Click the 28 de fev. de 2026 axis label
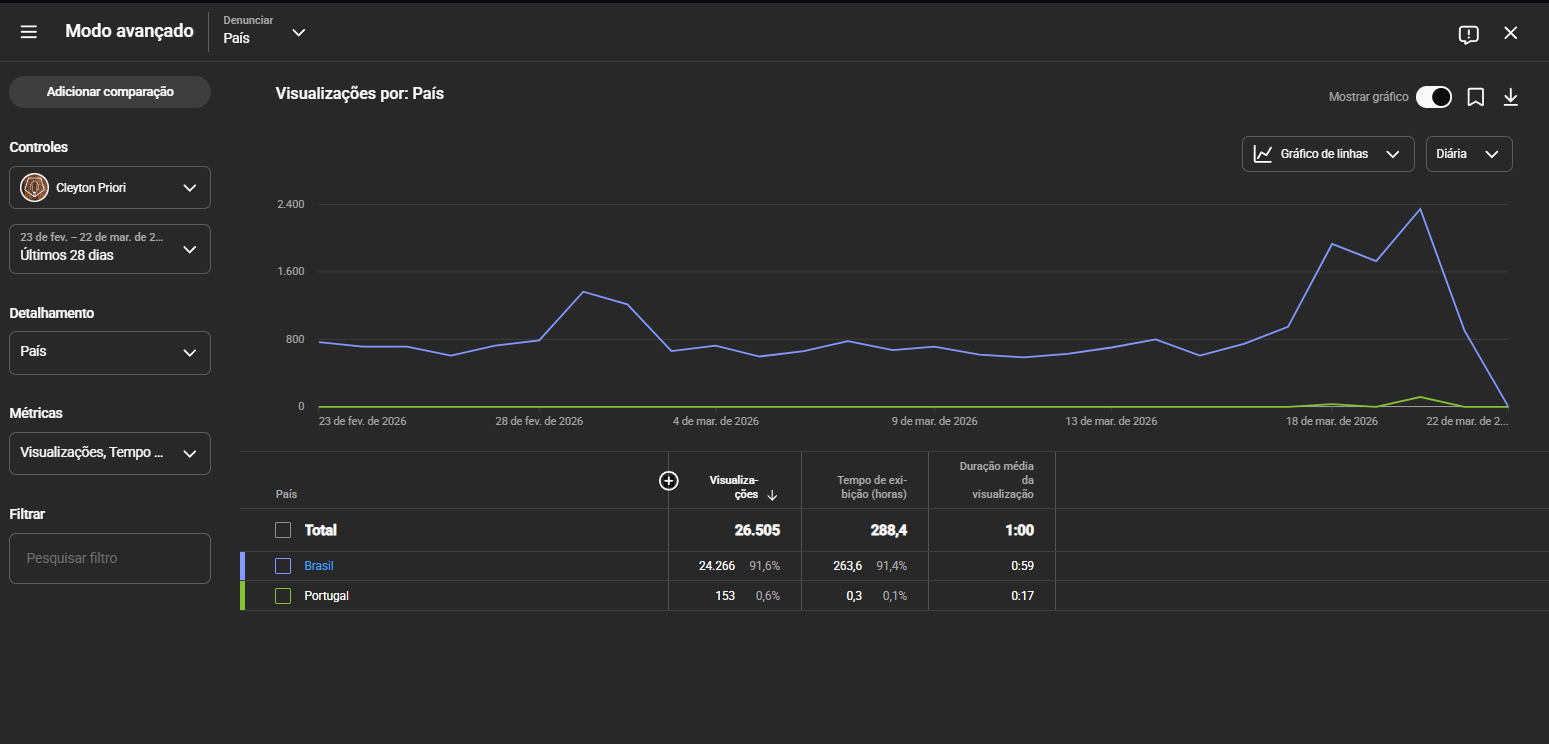 539,422
